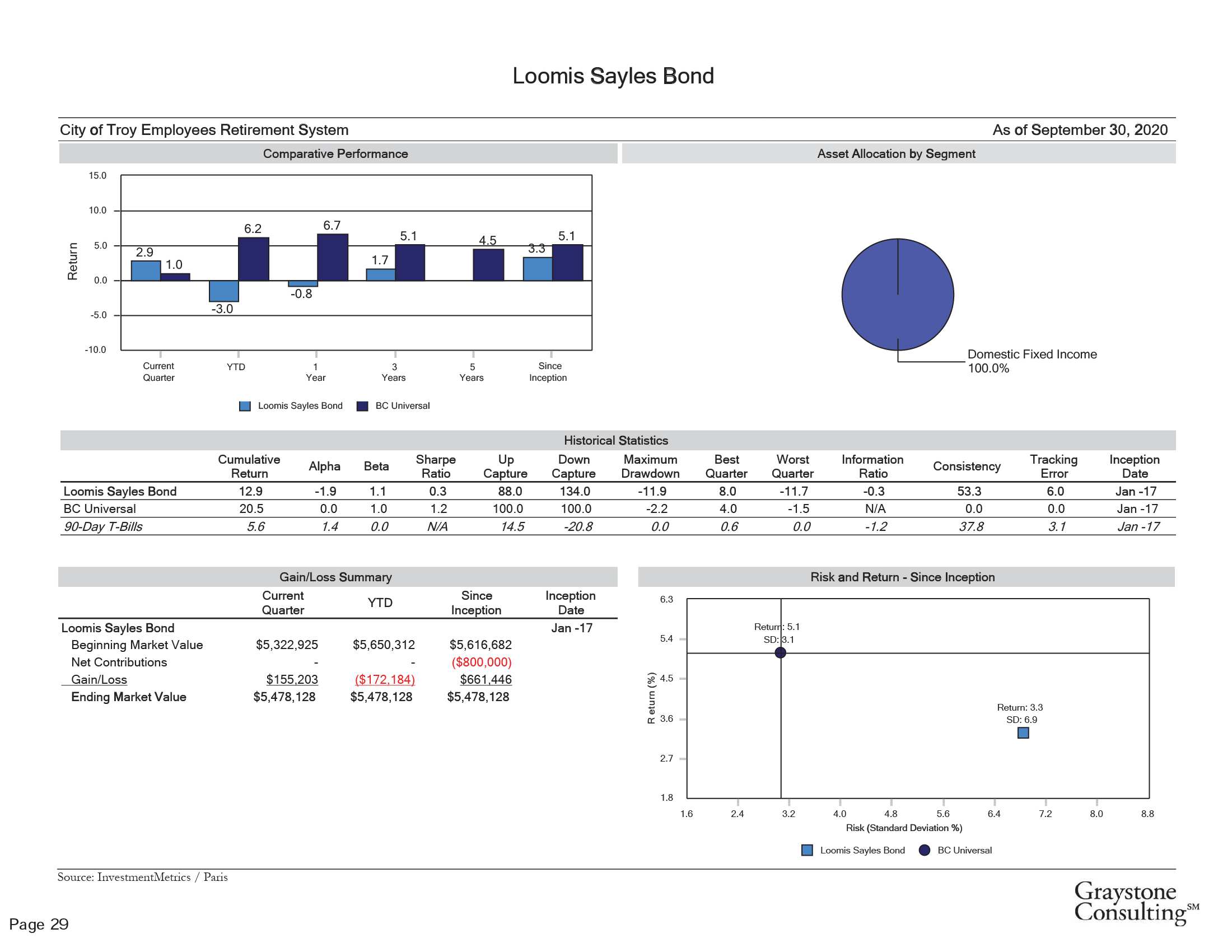
Task: Click the 5 Years 4.5 bar
Action: click(x=488, y=265)
